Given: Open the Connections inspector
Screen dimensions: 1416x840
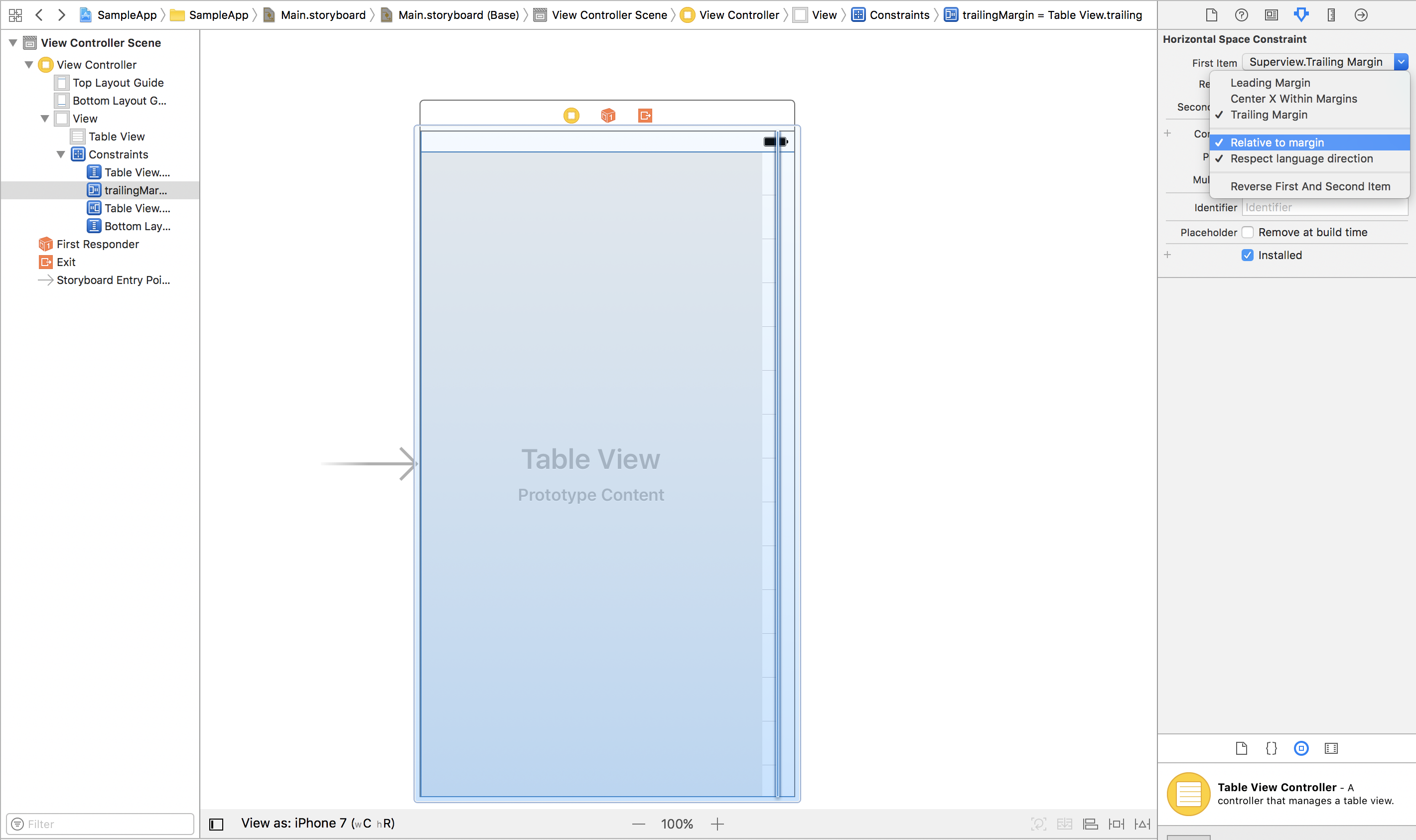Looking at the screenshot, I should [x=1361, y=15].
